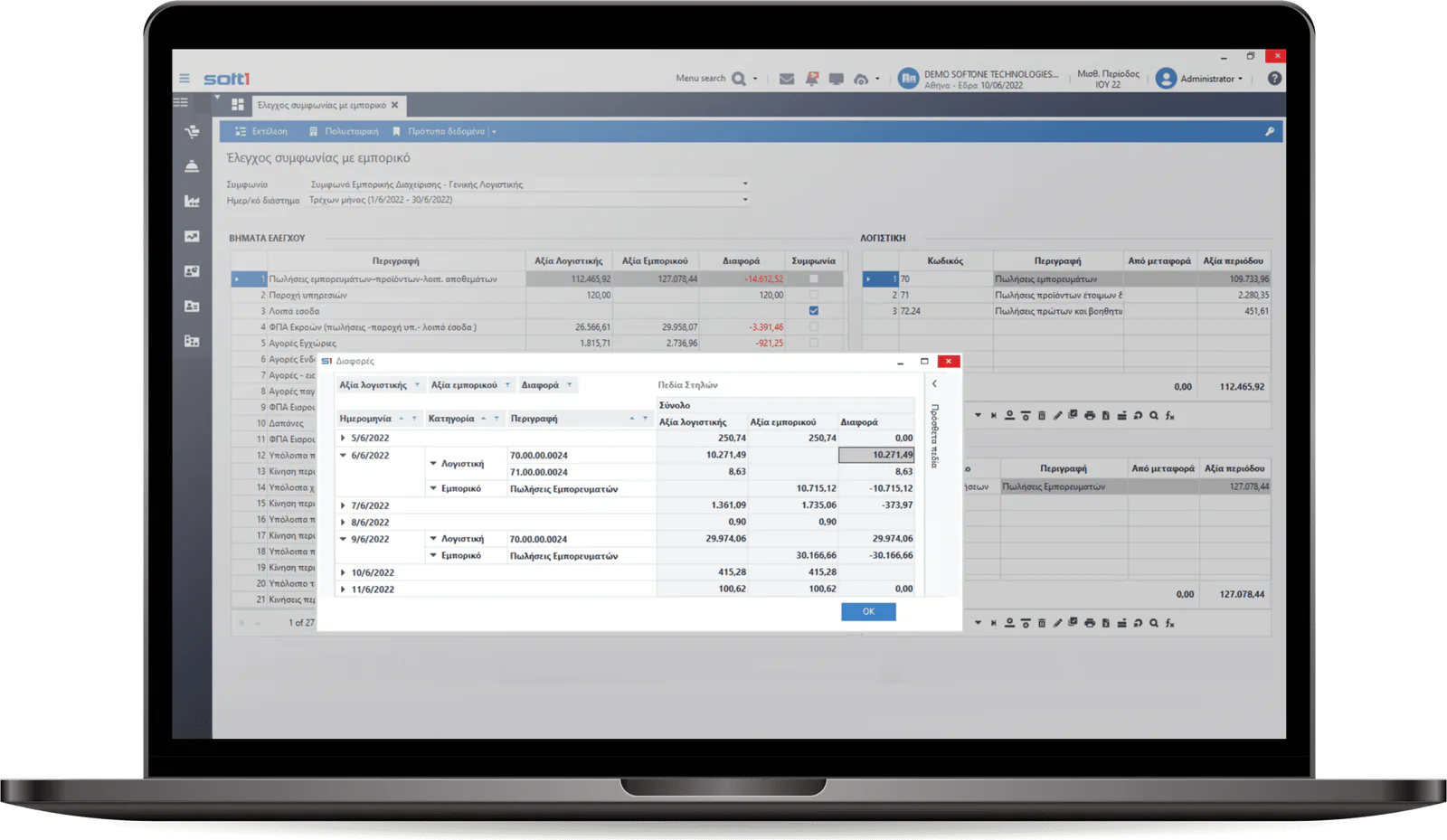The height and width of the screenshot is (840, 1447).
Task: Toggle Συμφωνία checkbox for Παροχή υπηρεσιών row
Action: [814, 295]
